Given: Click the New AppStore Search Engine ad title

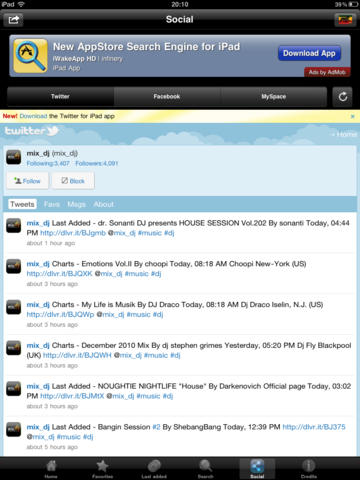Looking at the screenshot, I should pos(146,47).
